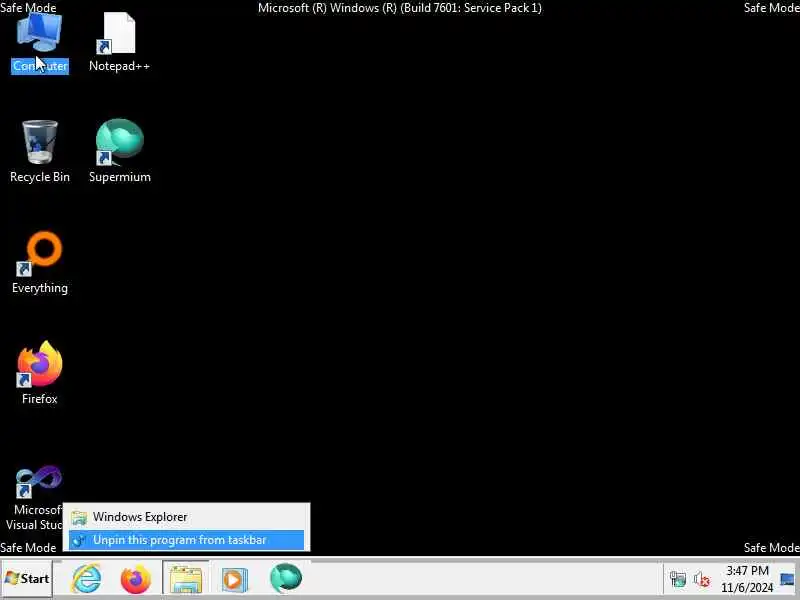Select the Supermium desktop shortcut
800x600 pixels.
(x=119, y=152)
